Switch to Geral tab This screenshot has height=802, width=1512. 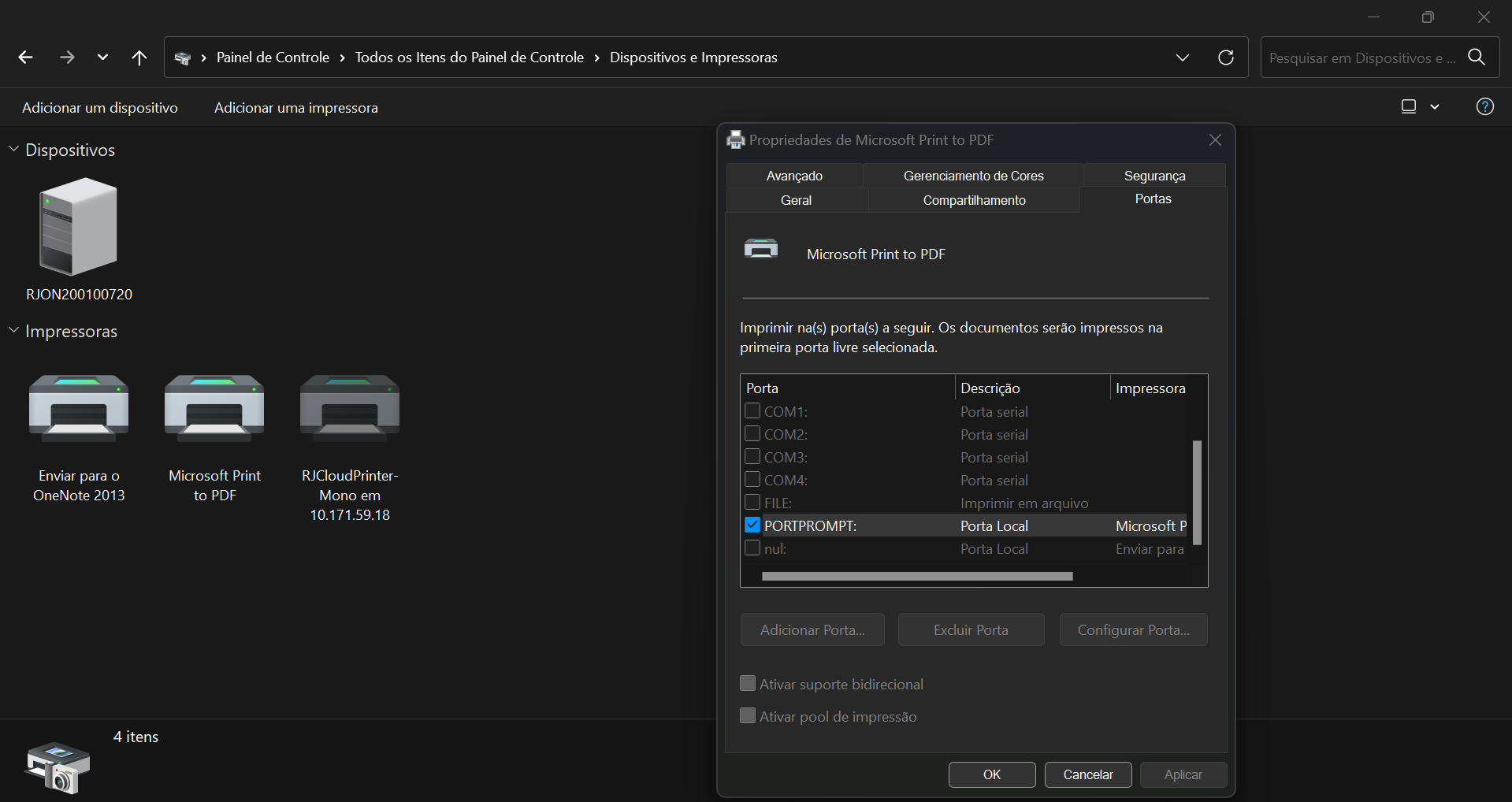(796, 200)
